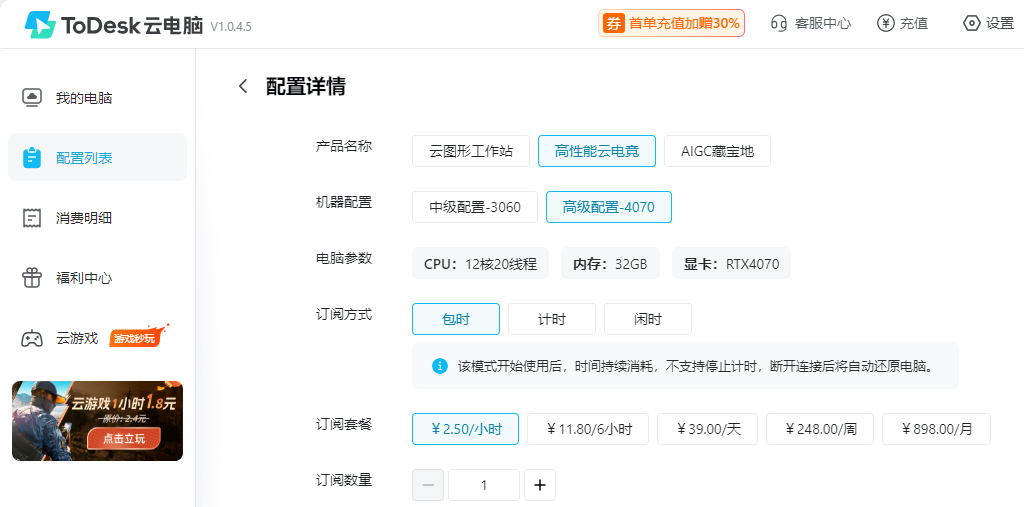Click the 机器配置 label
The width and height of the screenshot is (1024, 507).
click(x=344, y=203)
